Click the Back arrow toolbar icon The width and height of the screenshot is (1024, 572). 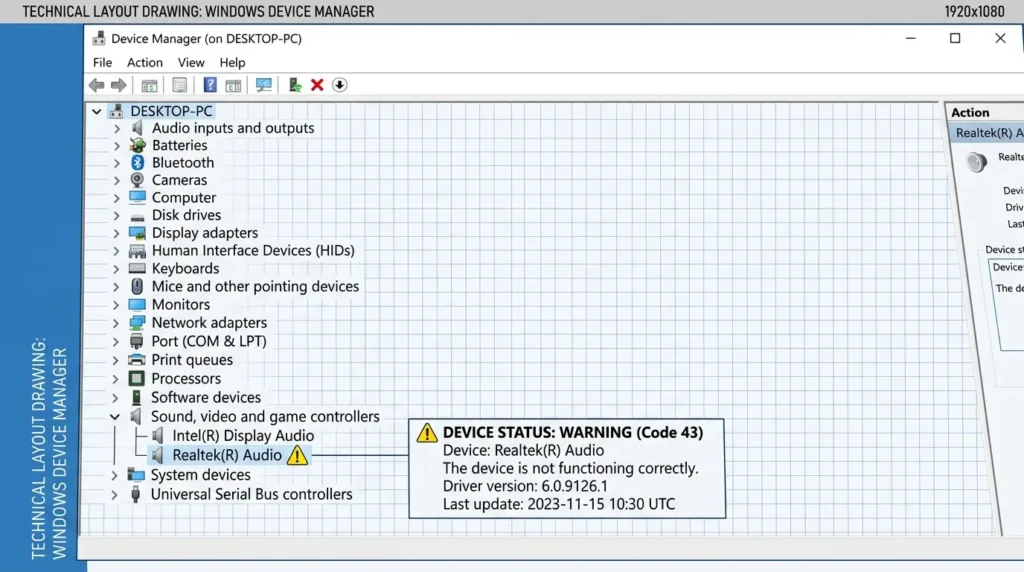pyautogui.click(x=97, y=85)
